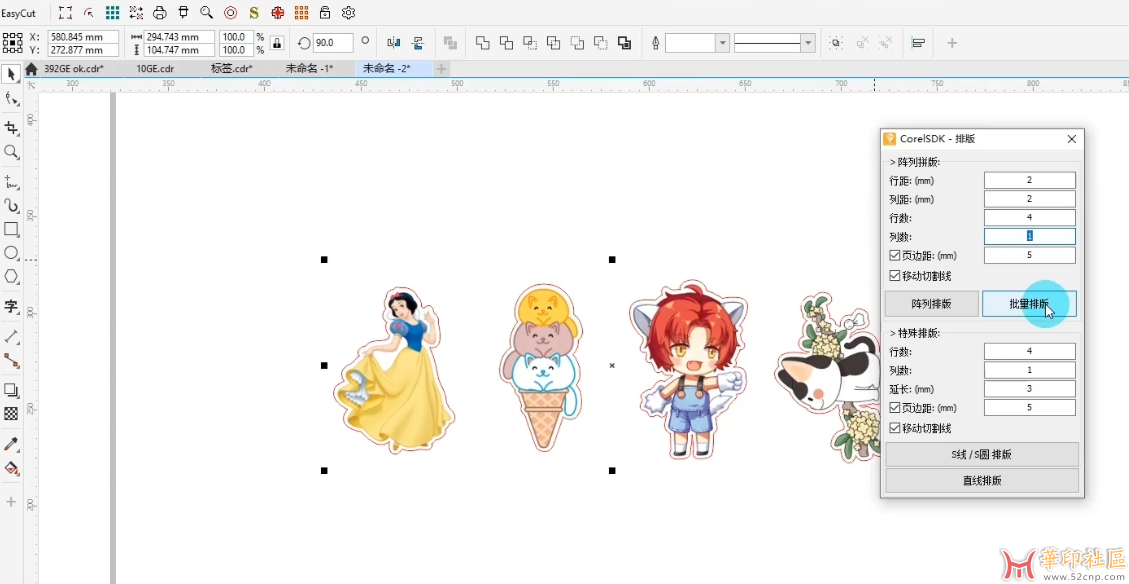Open a new document tab with plus
The image size is (1129, 584).
pyautogui.click(x=441, y=68)
